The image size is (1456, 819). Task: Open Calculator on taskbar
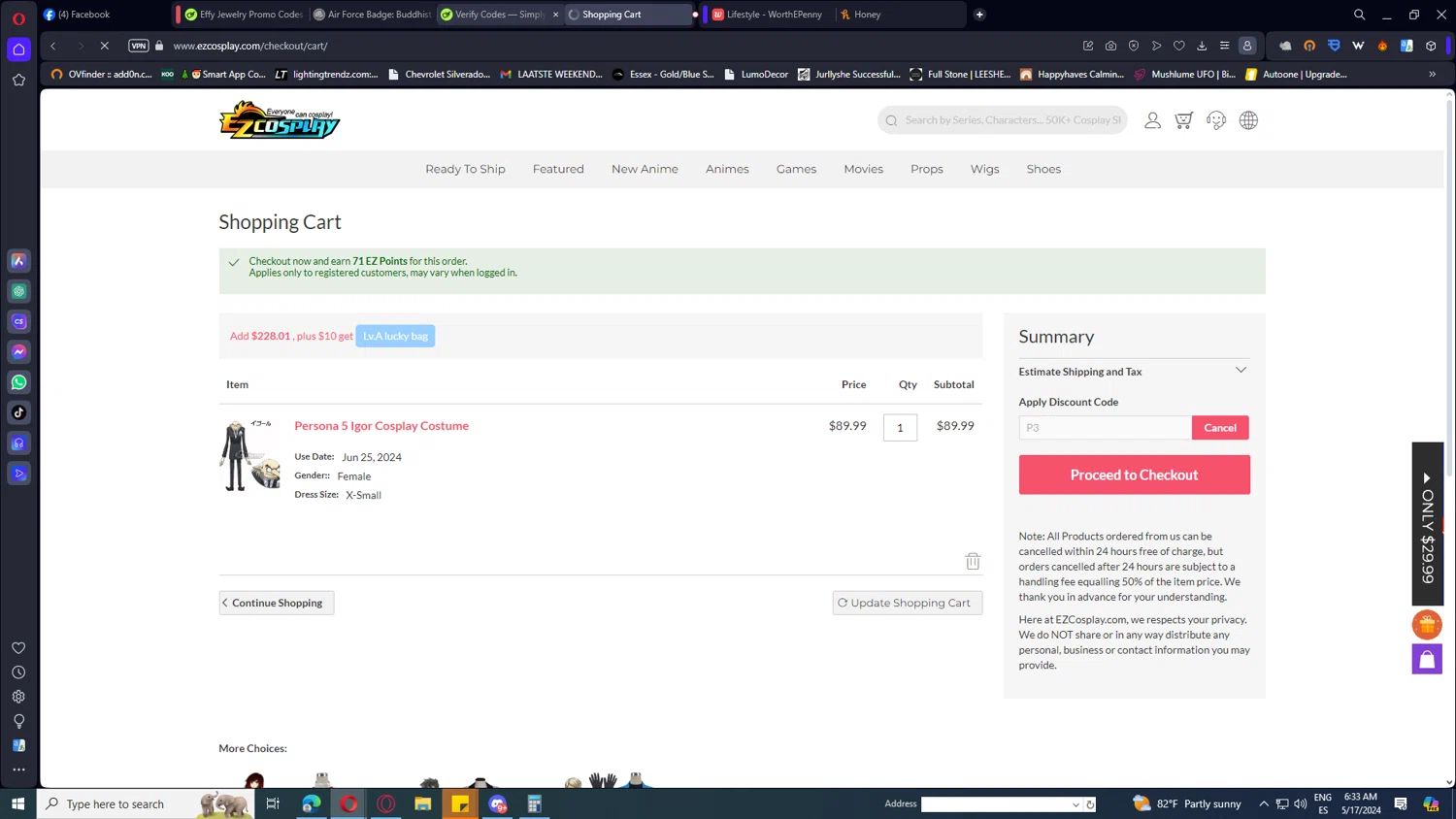pos(534,803)
